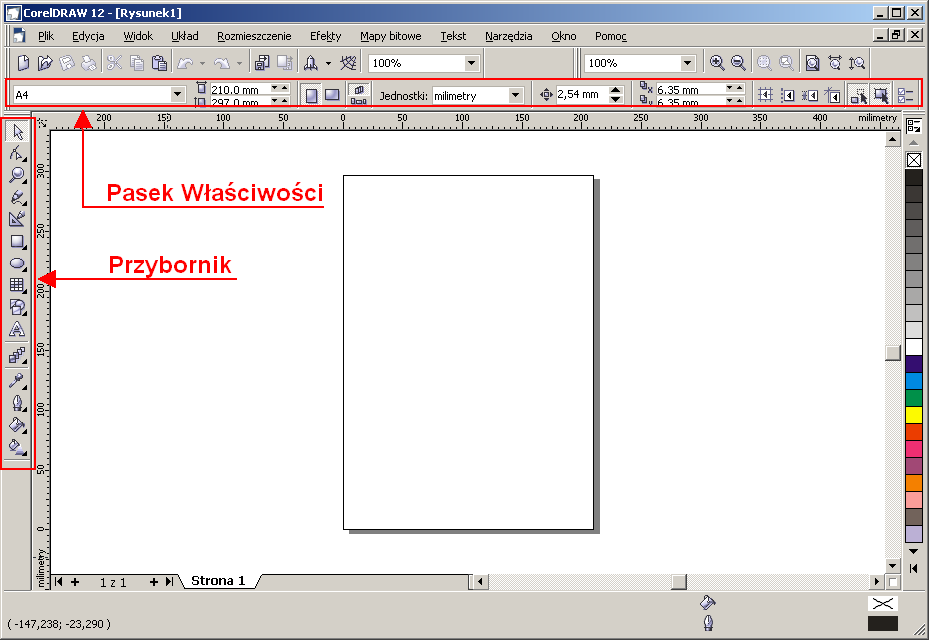Add a page before using left plus button
This screenshot has width=929, height=640.
(x=75, y=582)
